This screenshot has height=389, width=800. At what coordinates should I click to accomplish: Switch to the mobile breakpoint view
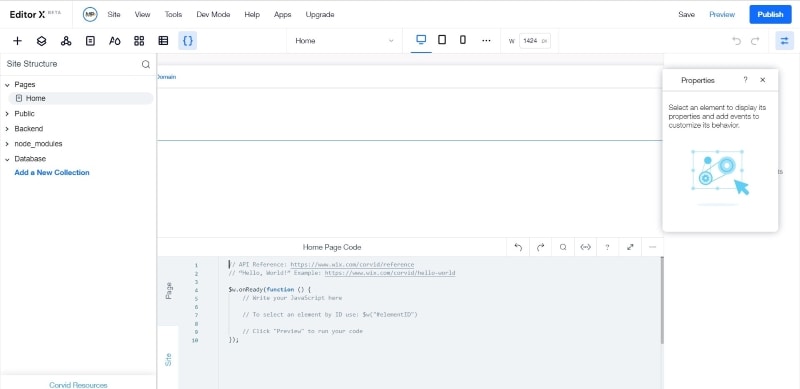pos(463,40)
